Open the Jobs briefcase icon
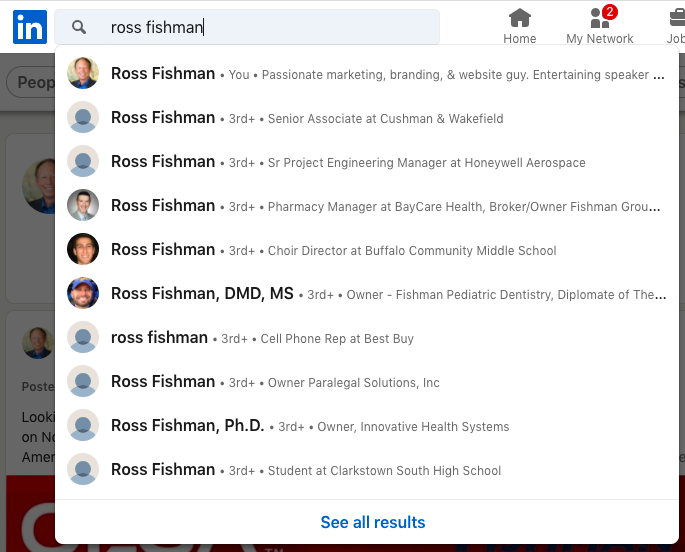The height and width of the screenshot is (552, 685). [676, 26]
